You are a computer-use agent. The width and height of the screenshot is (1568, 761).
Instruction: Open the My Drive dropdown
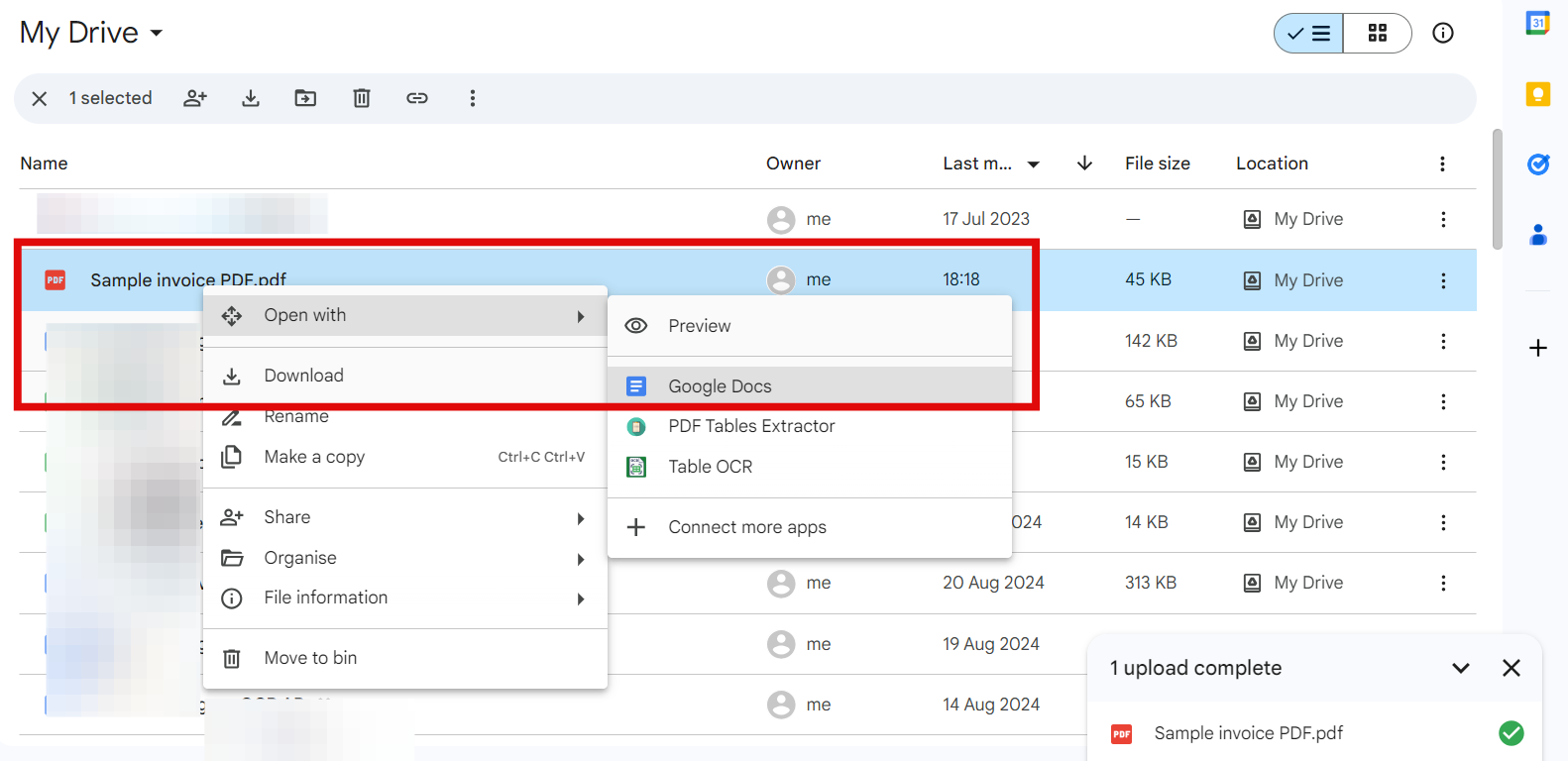(91, 33)
